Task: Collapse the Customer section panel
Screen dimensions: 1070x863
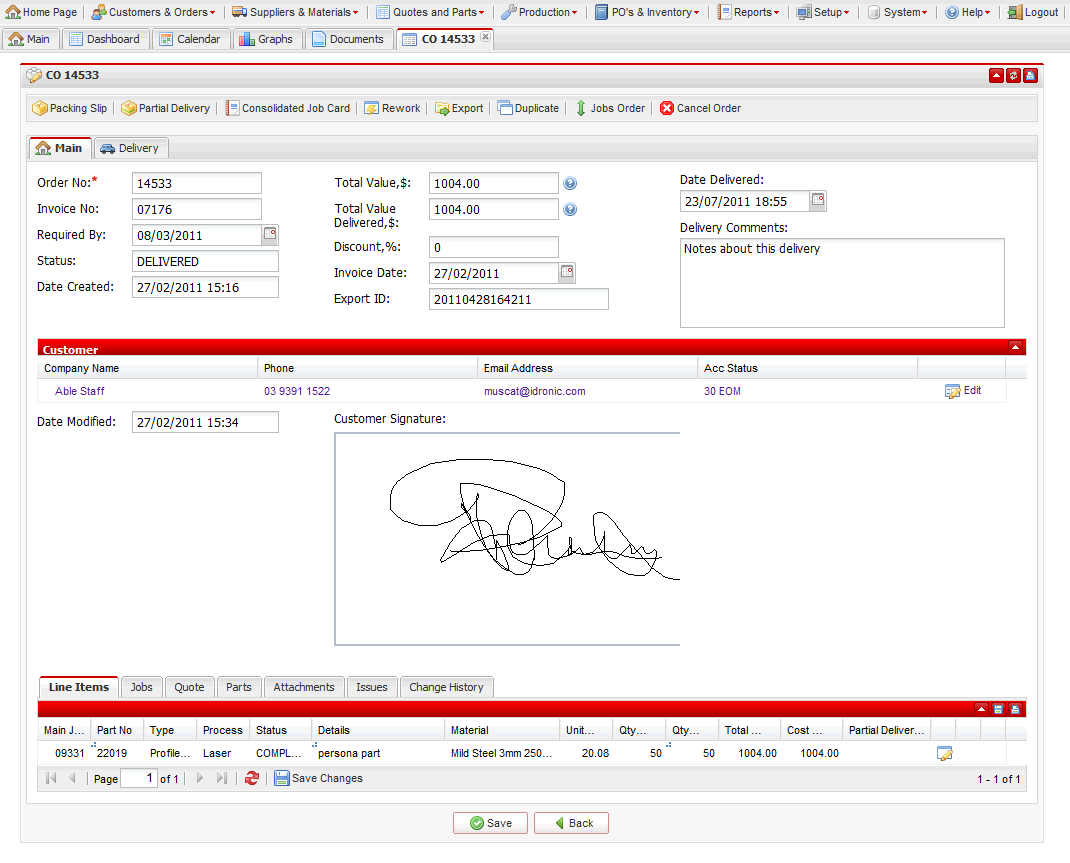Action: click(x=1015, y=347)
